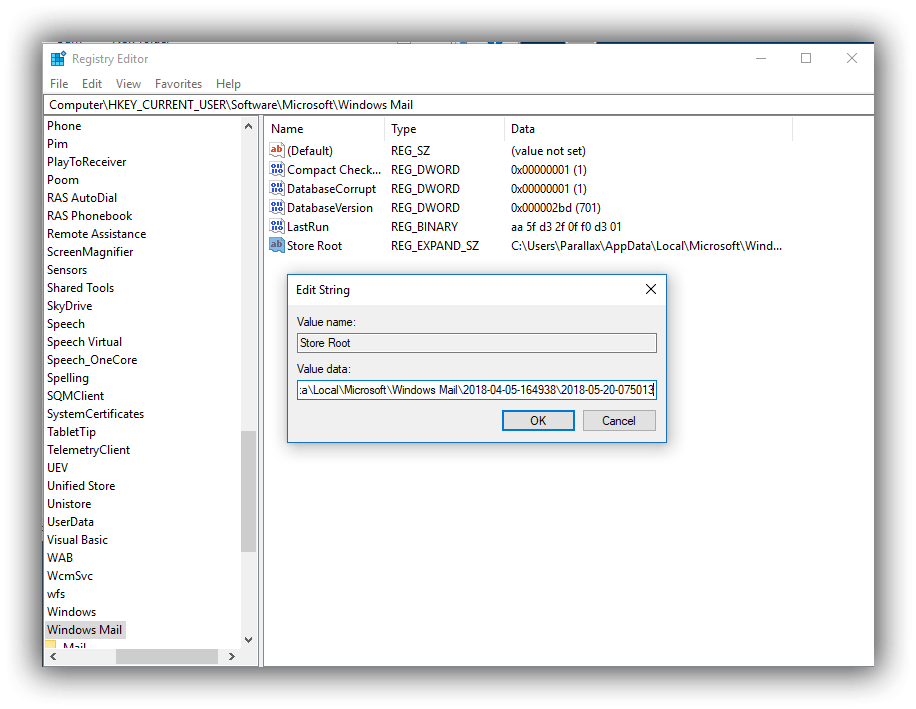Open the Help menu
Viewport: 916px width, 709px height.
pos(228,84)
